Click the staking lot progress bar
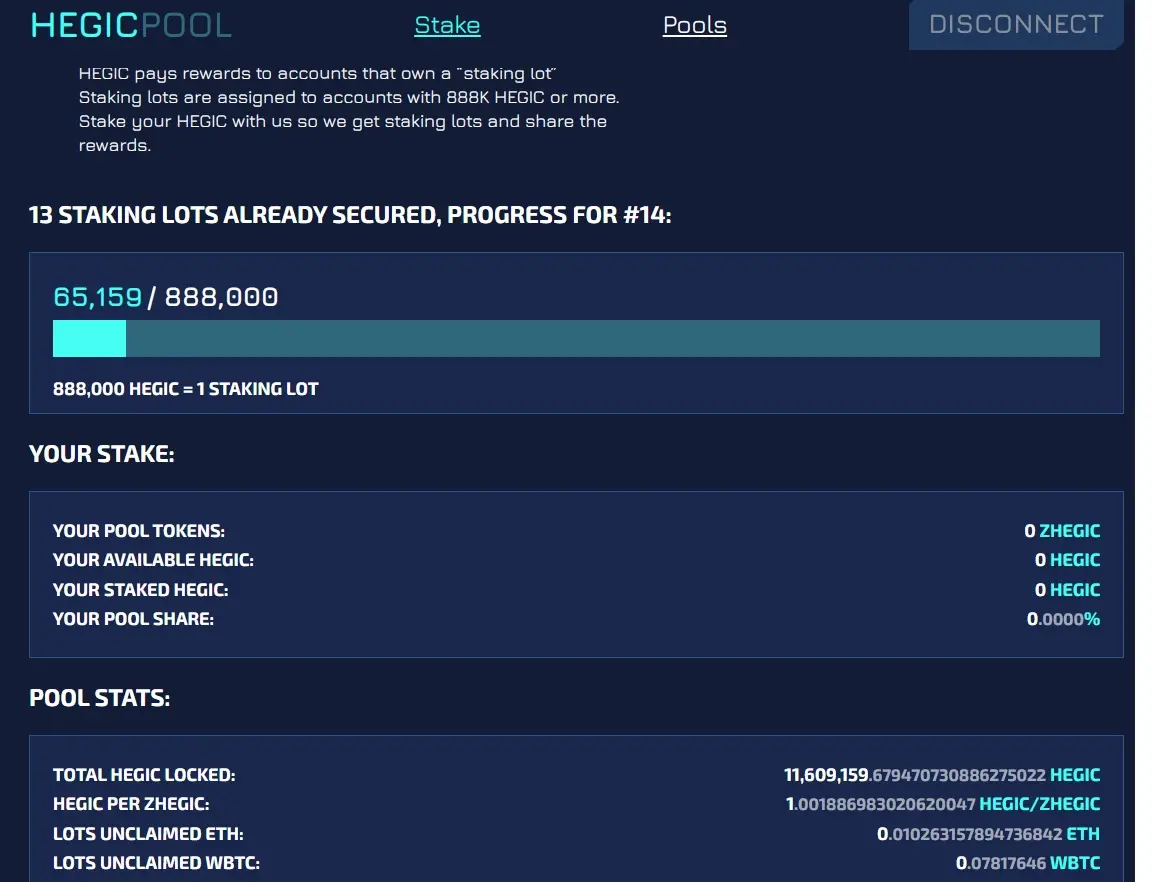The width and height of the screenshot is (1152, 882). click(x=576, y=338)
